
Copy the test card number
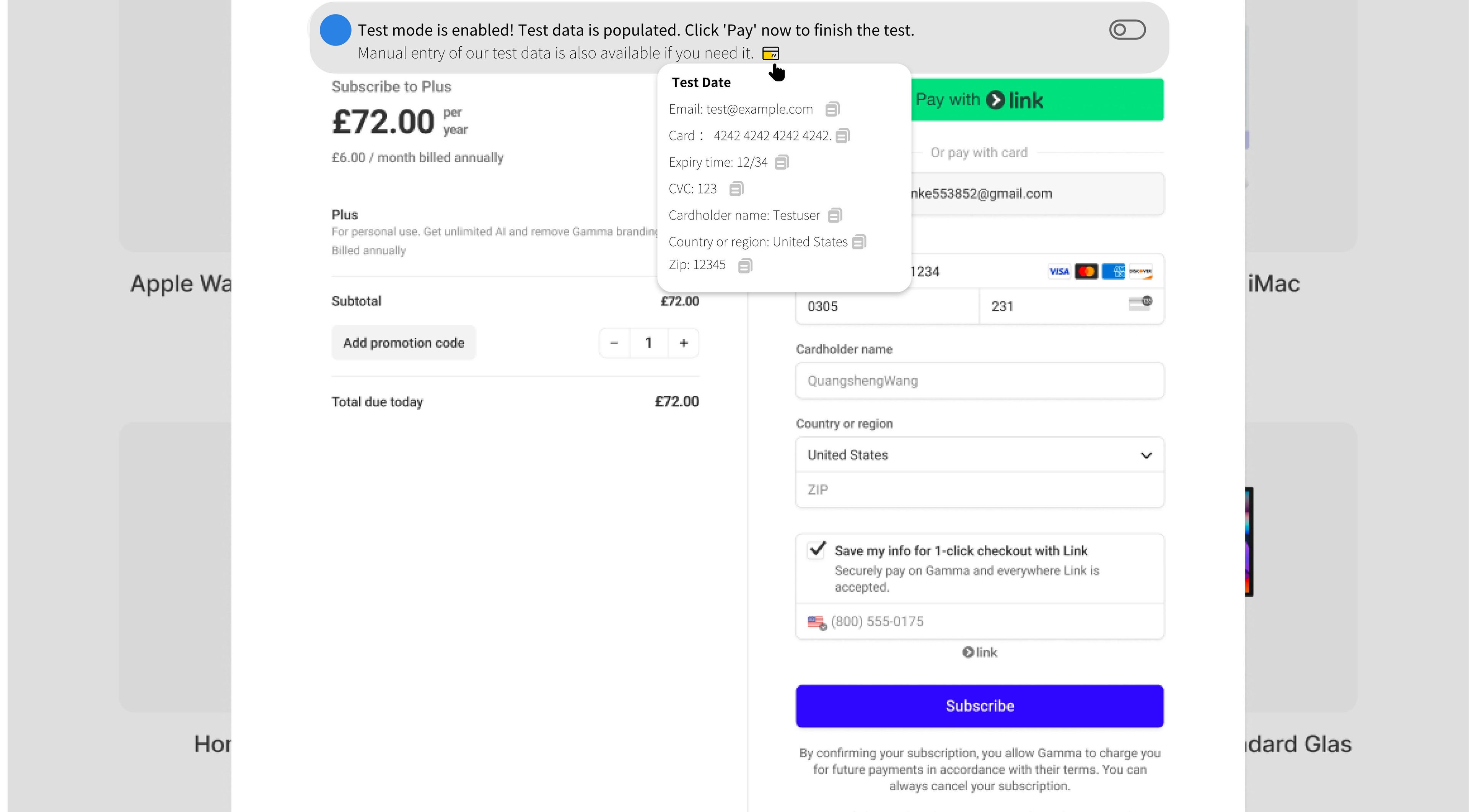[843, 136]
